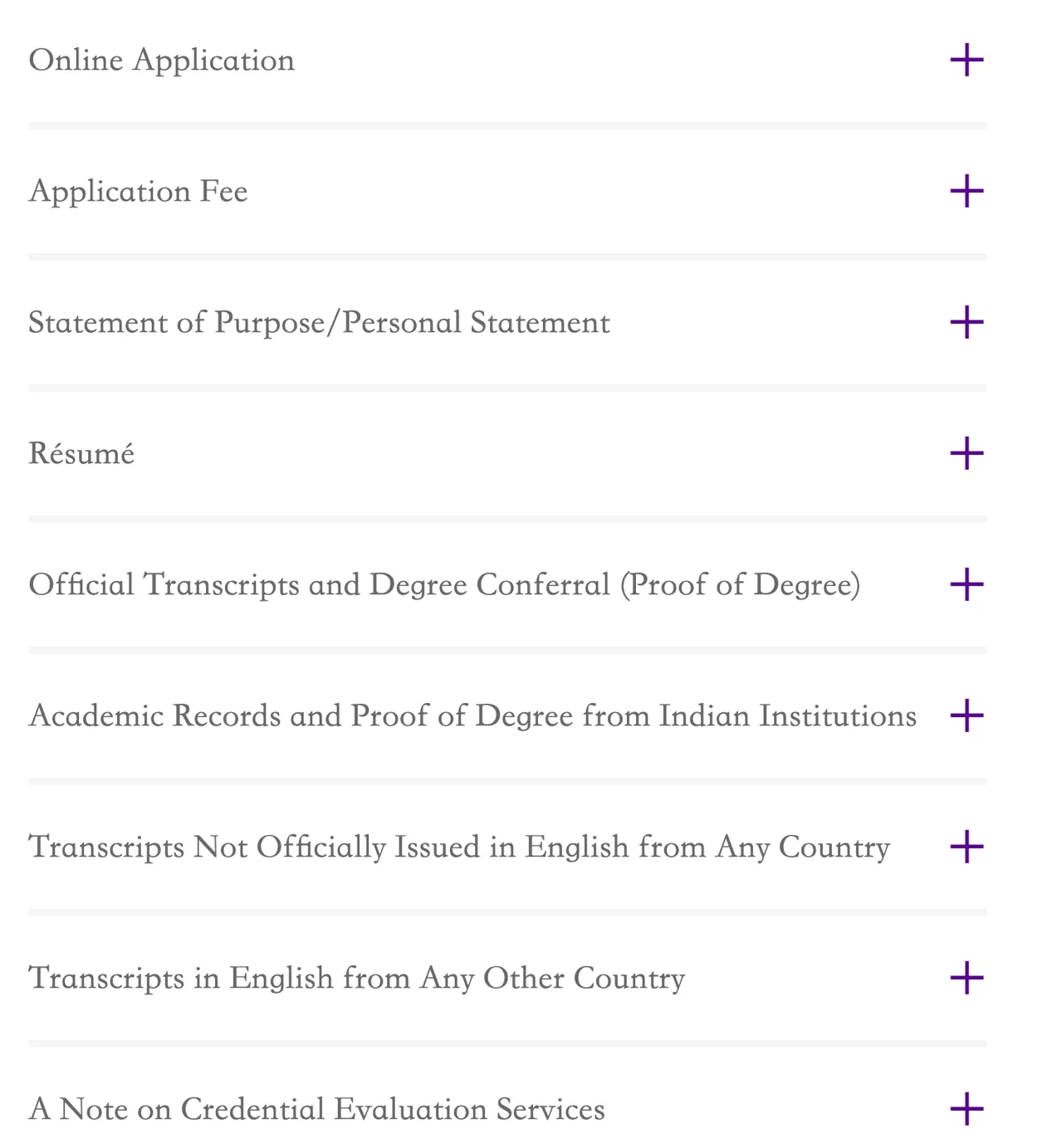Click the "Online Application" heading text
Viewport: 1052px width, 1148px height.
(162, 61)
